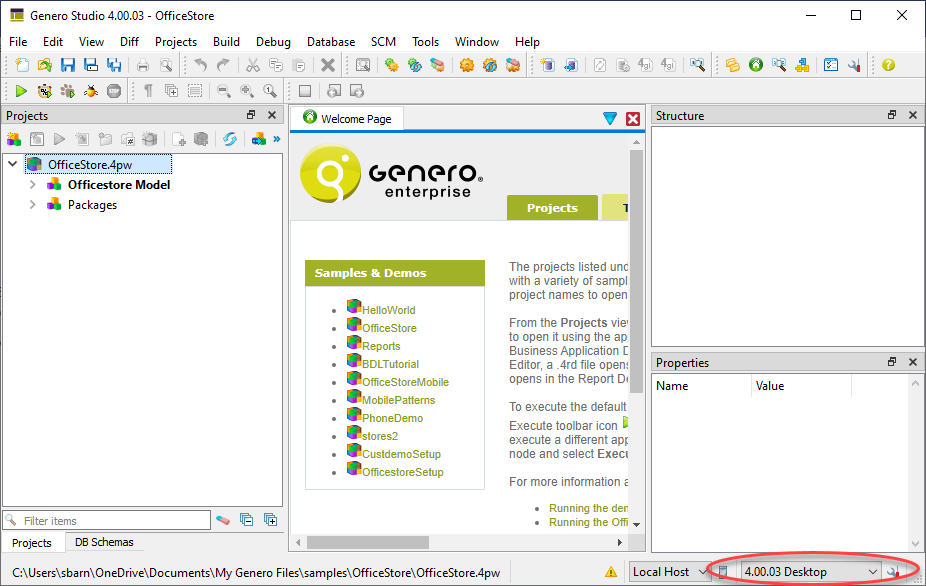This screenshot has height=586, width=926.
Task: Float the Structure panel via its dock toggle
Action: pos(891,116)
